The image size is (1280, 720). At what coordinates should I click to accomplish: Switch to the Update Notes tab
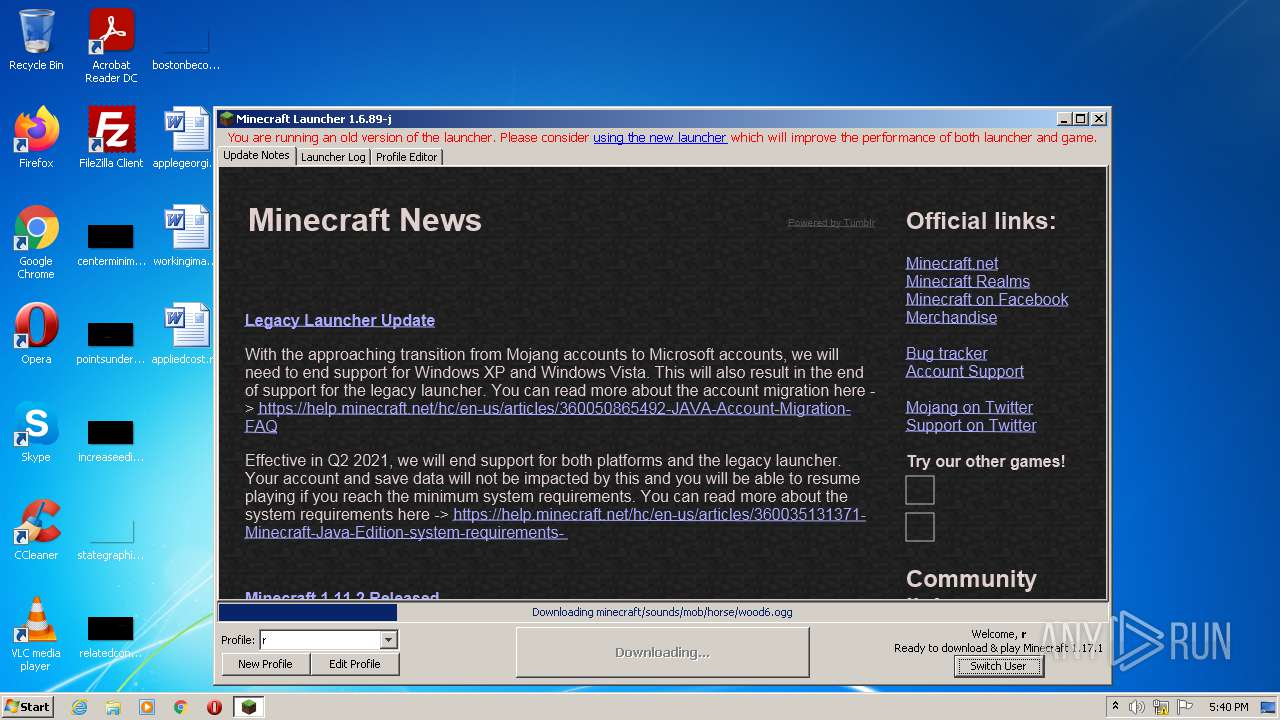[256, 156]
